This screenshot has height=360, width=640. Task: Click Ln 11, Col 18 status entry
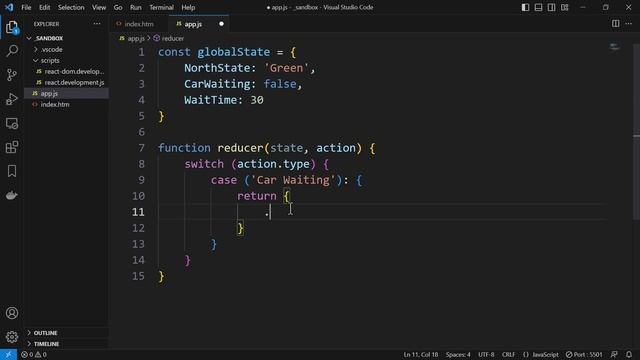[420, 354]
